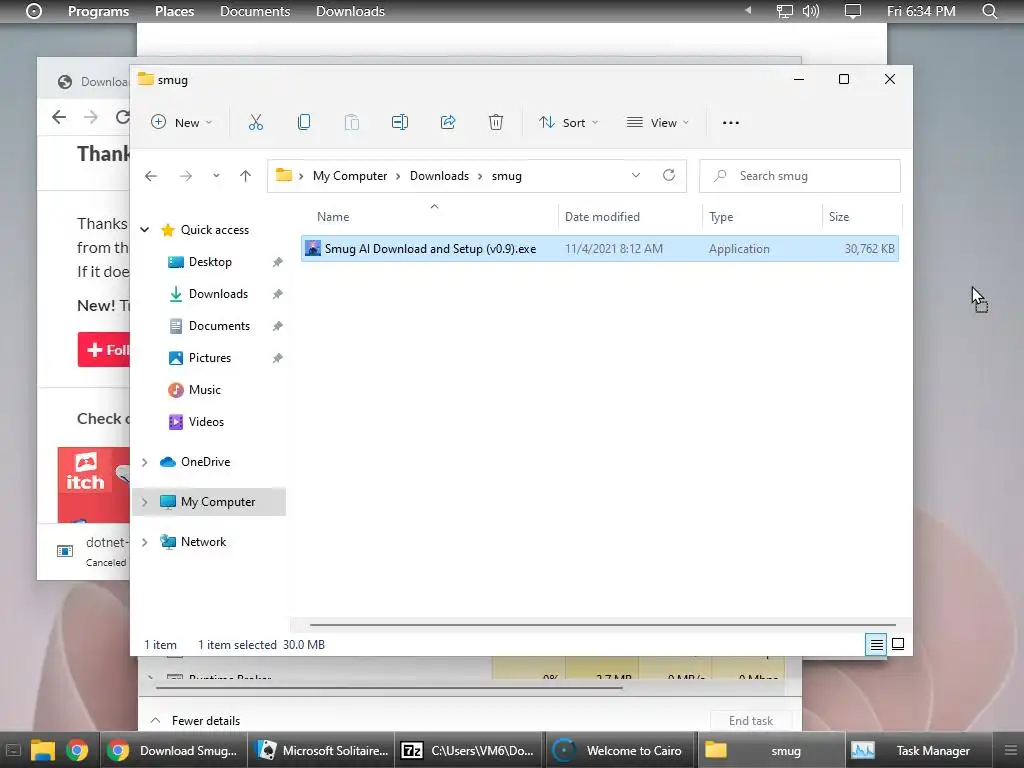Image resolution: width=1024 pixels, height=768 pixels.
Task: Open Pictures in Quick access
Action: tap(210, 358)
